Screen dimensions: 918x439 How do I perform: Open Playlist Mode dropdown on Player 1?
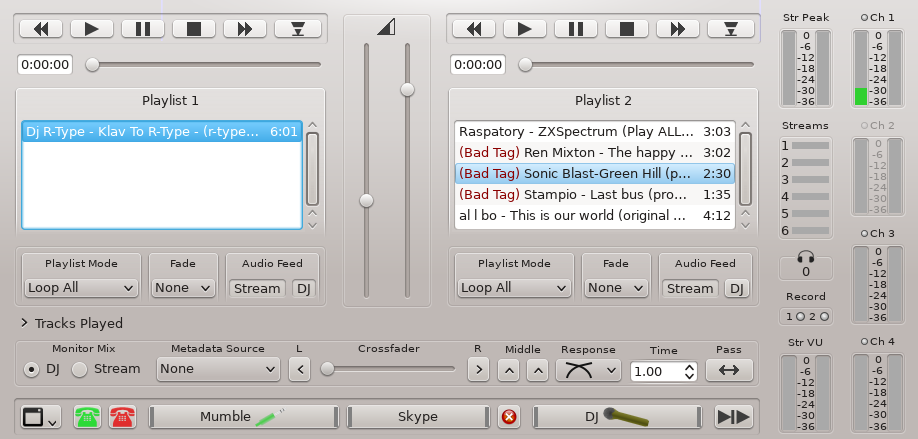tap(81, 288)
